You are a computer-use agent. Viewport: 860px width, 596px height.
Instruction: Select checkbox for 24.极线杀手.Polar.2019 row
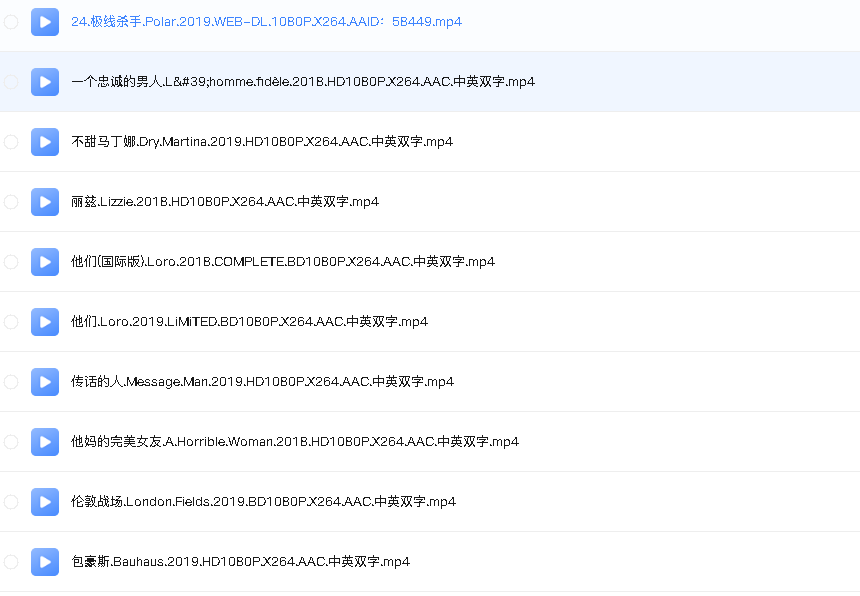coord(11,22)
